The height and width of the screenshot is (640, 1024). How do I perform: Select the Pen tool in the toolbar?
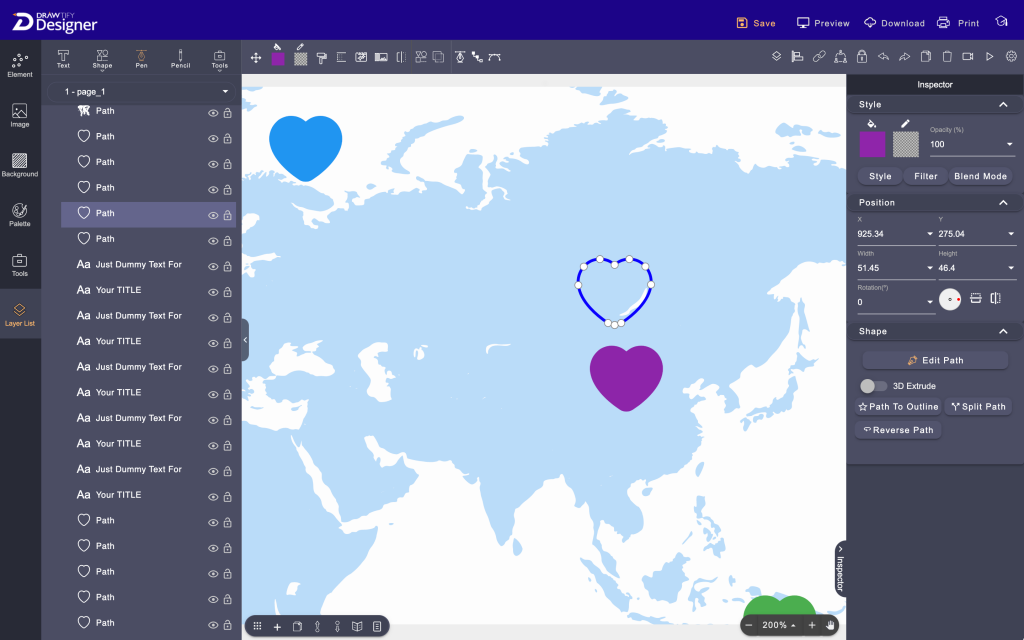tap(140, 56)
